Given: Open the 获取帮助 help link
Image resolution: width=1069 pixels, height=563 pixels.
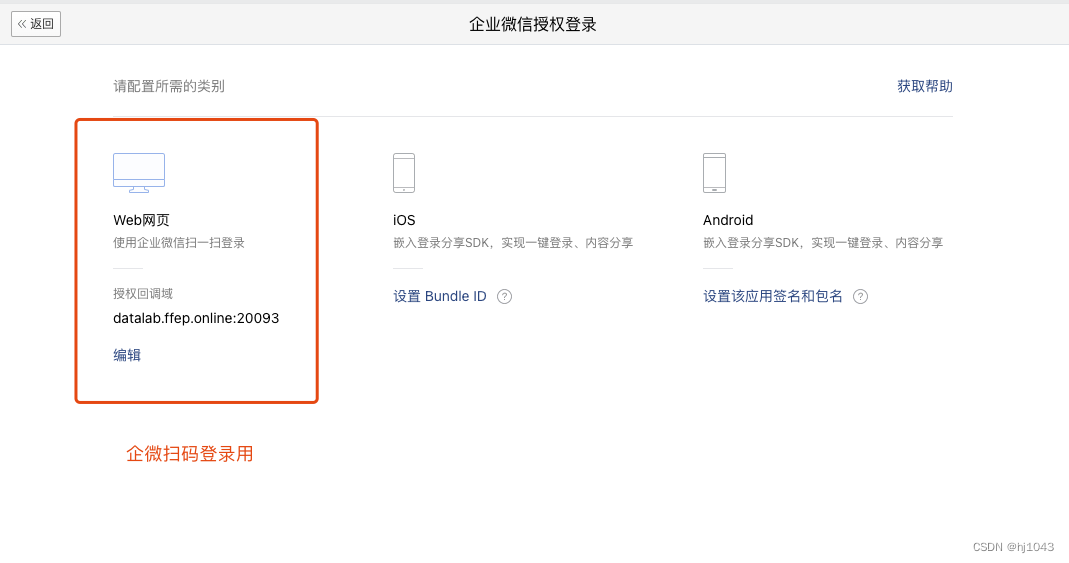Looking at the screenshot, I should tap(924, 86).
